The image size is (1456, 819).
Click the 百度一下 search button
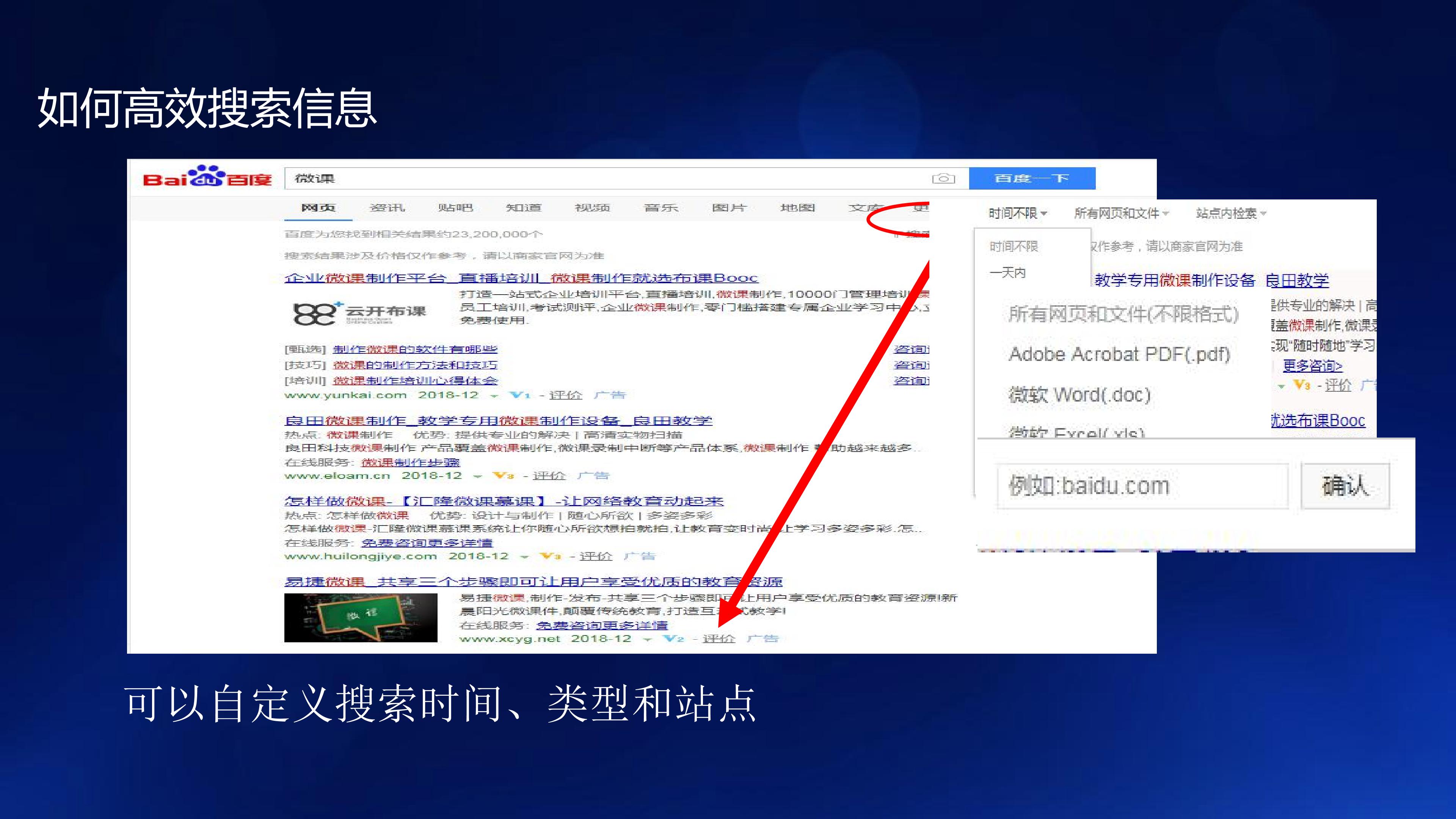point(1032,179)
